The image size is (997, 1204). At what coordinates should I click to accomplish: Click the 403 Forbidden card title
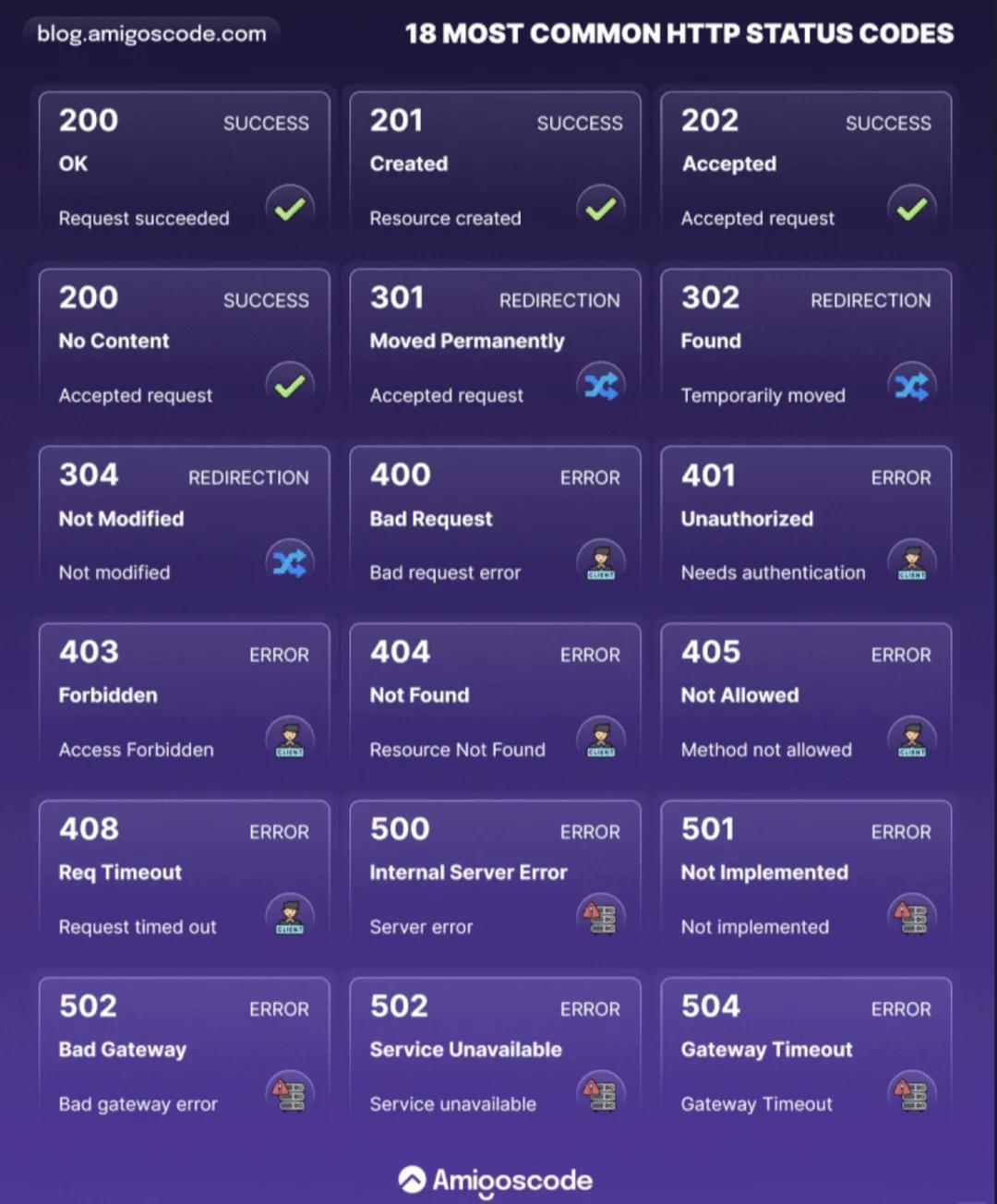(x=108, y=695)
